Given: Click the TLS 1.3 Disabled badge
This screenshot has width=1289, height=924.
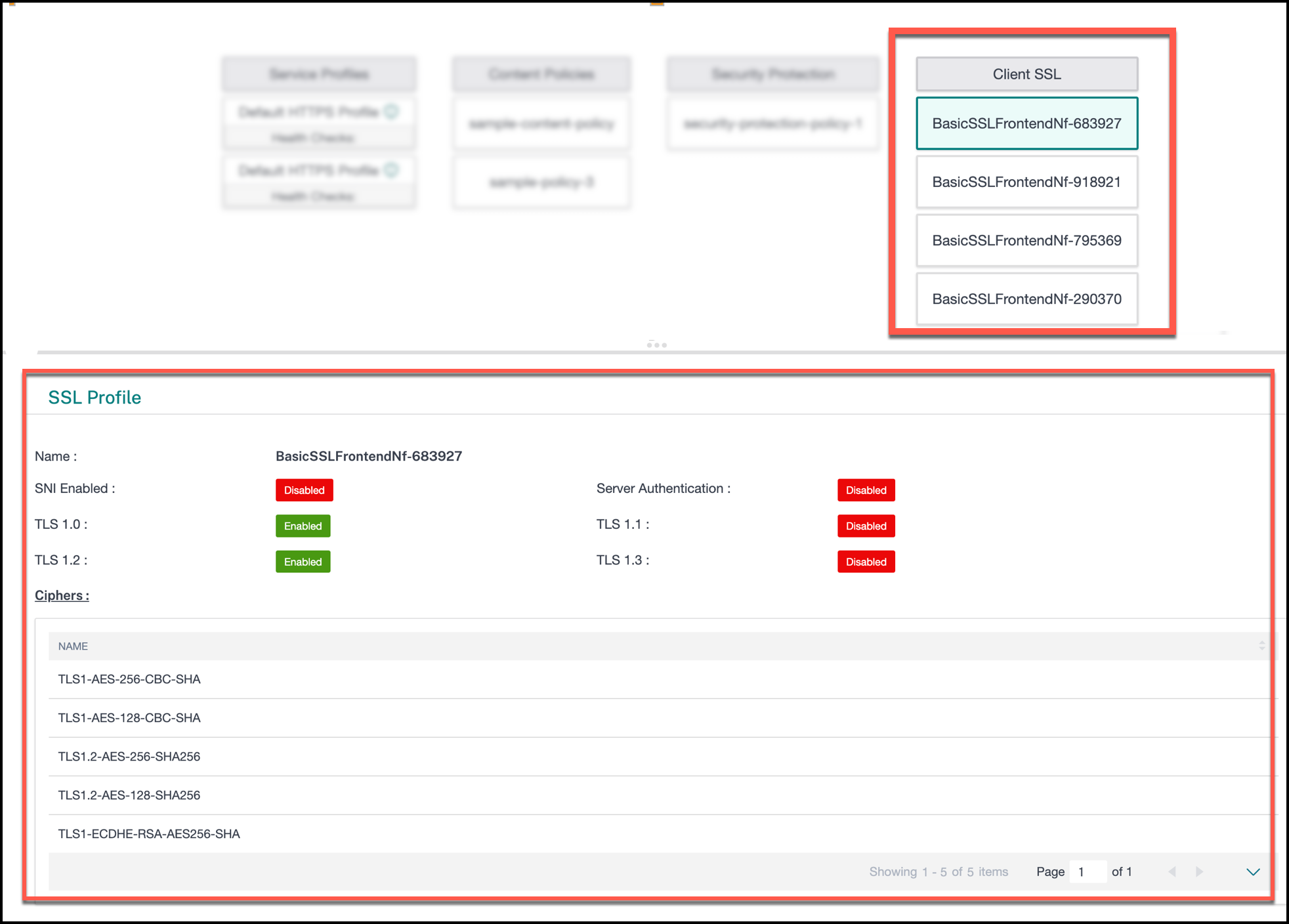Looking at the screenshot, I should point(866,562).
